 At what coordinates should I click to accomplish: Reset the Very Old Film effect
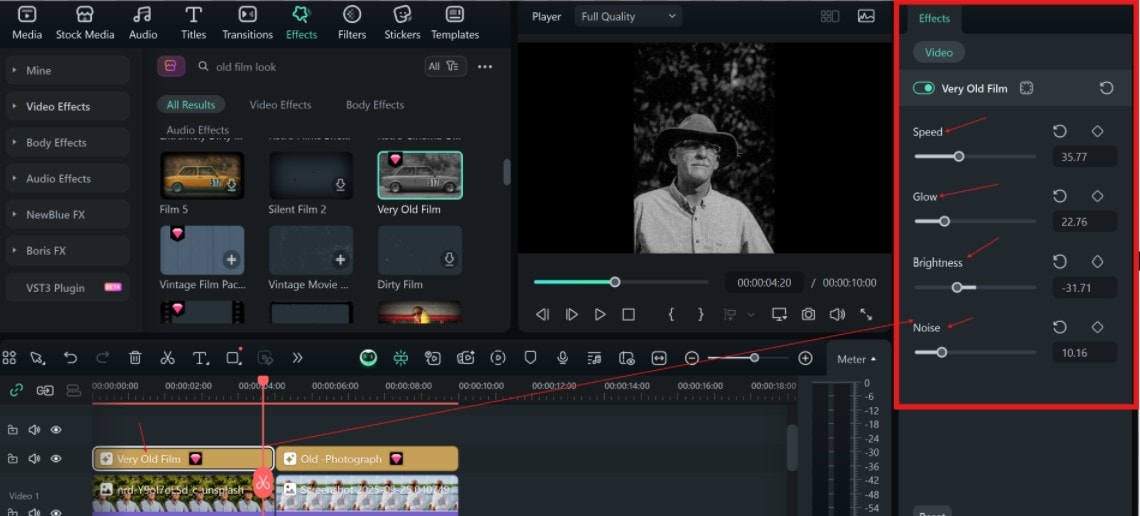tap(1106, 88)
